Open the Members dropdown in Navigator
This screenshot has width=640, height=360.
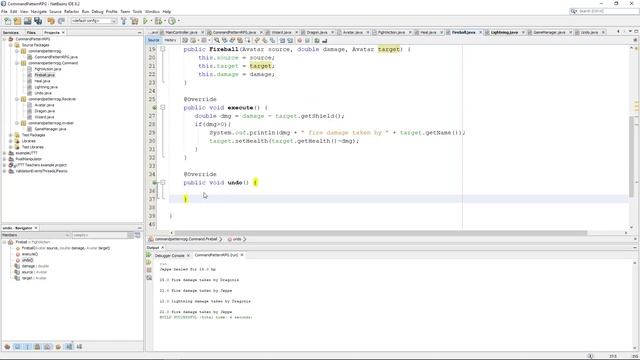click(x=36, y=235)
